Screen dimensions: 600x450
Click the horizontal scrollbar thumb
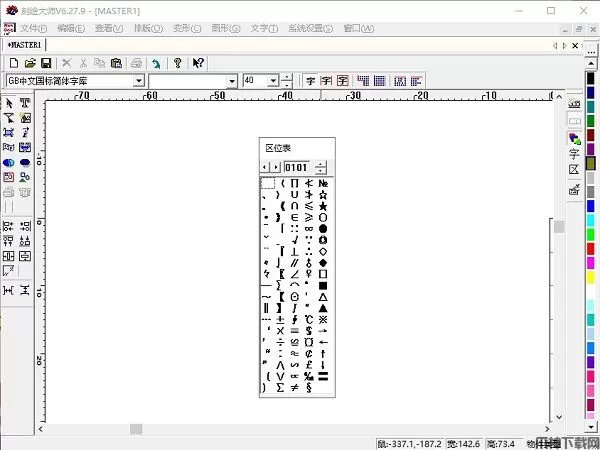pos(136,429)
